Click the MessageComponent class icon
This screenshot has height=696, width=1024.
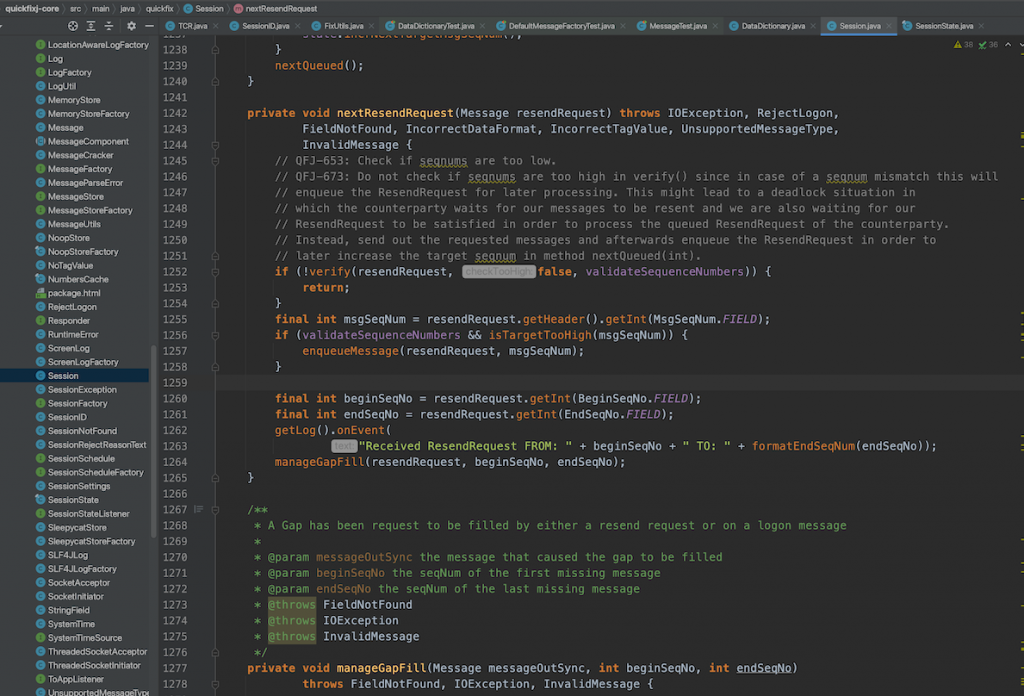(x=40, y=142)
